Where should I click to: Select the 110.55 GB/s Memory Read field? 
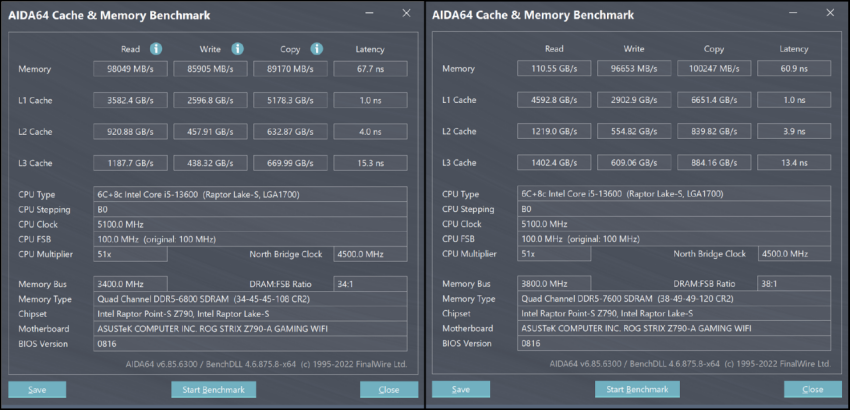[x=554, y=69]
